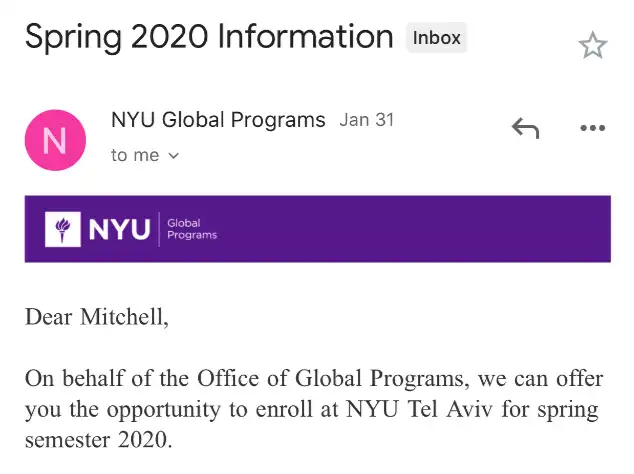Tap the 'Spring 2020 Information' subject line
The height and width of the screenshot is (474, 634).
208,38
